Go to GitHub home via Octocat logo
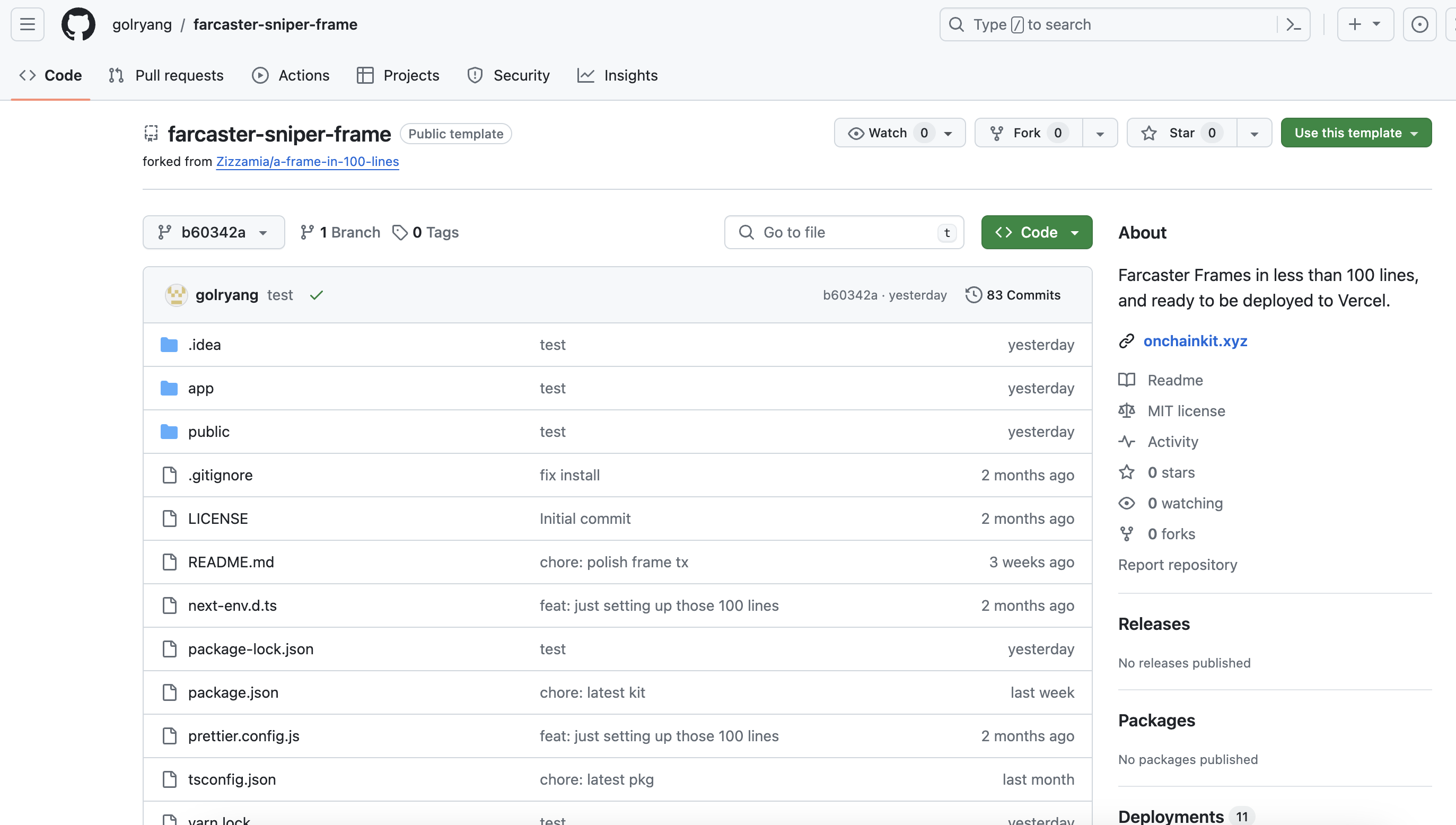This screenshot has height=825, width=1456. click(x=78, y=24)
